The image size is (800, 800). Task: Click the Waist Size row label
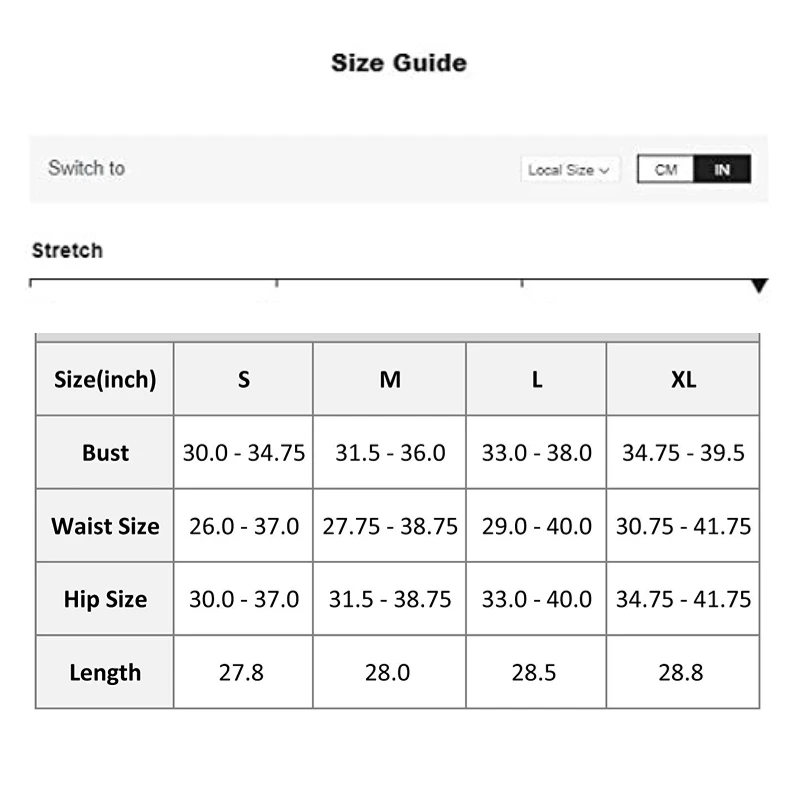[105, 526]
